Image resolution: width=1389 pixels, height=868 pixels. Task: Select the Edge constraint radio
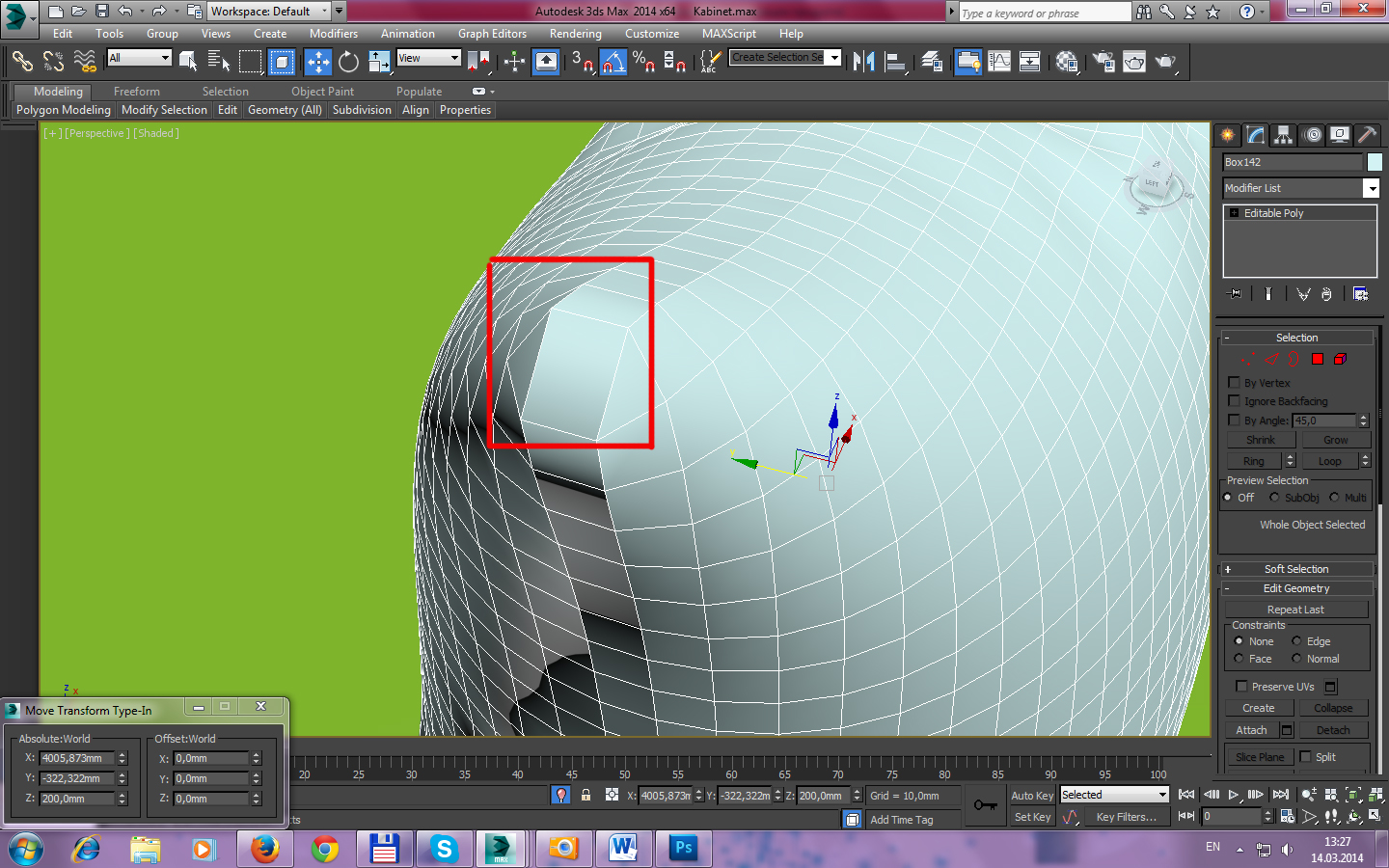coord(1296,641)
